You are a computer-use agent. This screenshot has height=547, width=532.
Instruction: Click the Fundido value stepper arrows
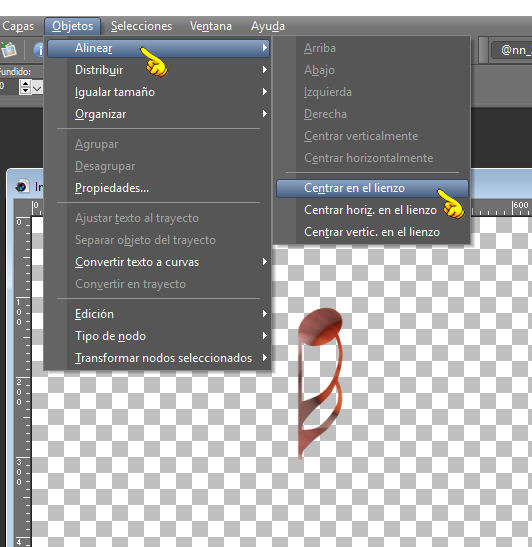point(25,87)
